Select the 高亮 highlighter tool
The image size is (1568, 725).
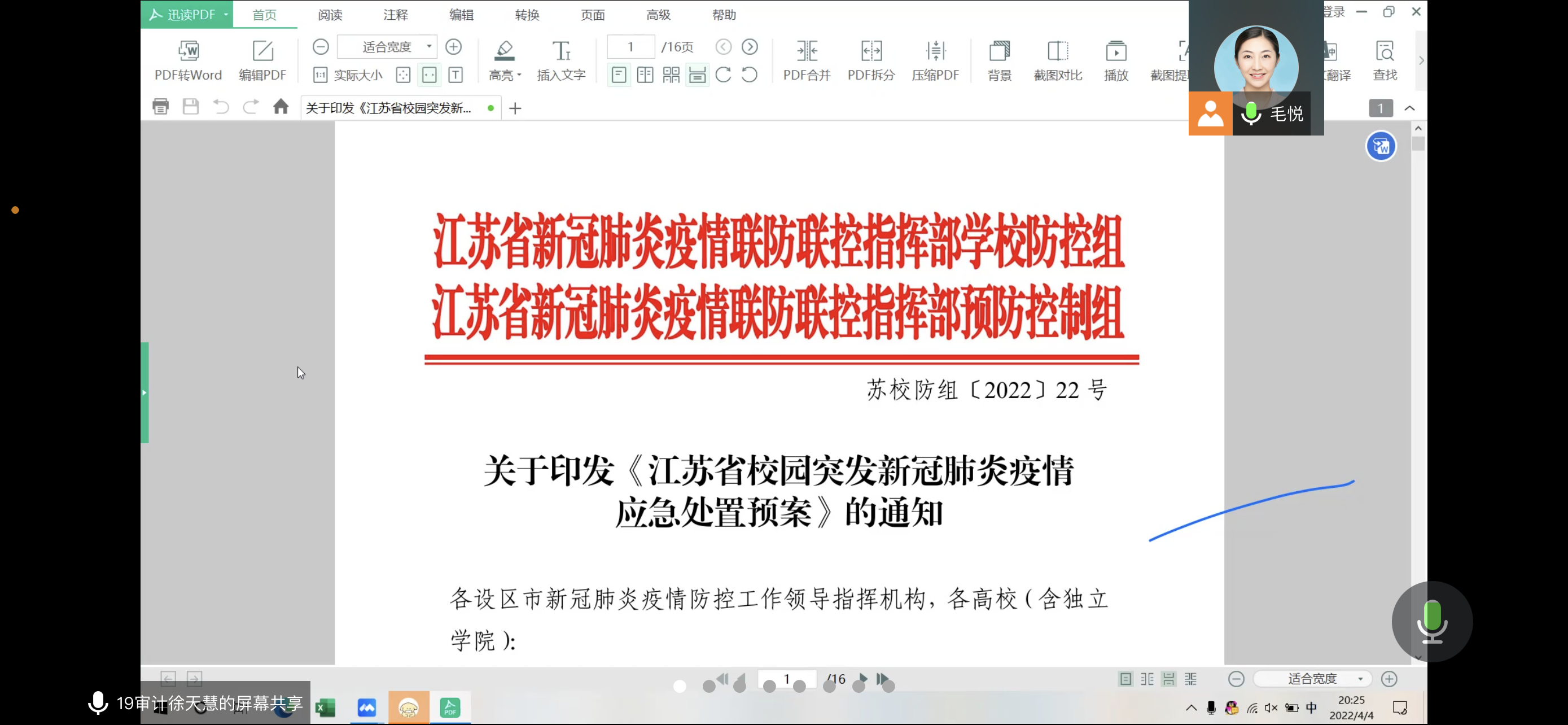tap(503, 51)
